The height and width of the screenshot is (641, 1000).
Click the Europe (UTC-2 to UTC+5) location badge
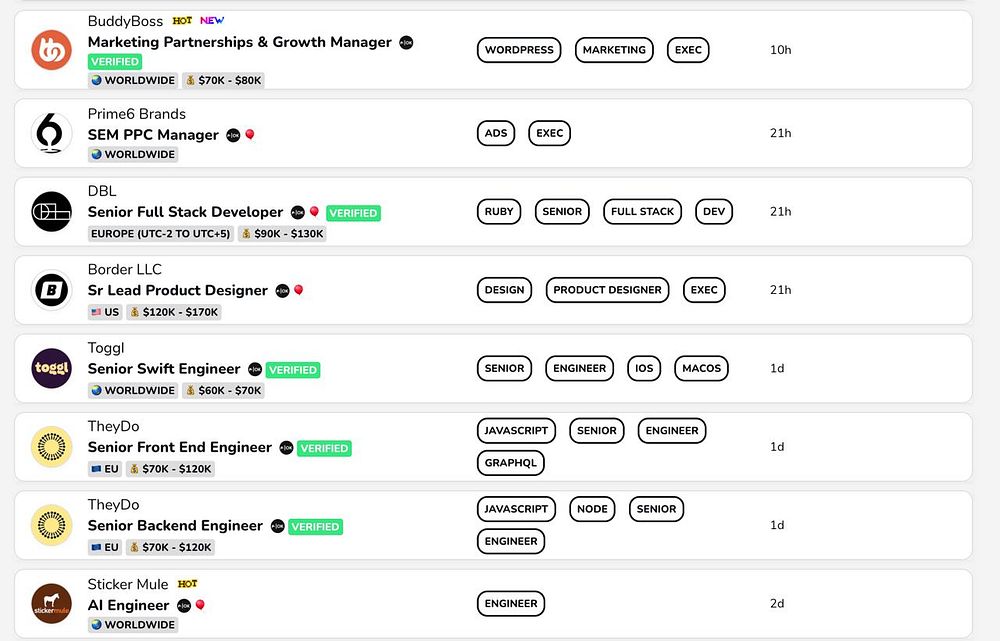pos(160,234)
